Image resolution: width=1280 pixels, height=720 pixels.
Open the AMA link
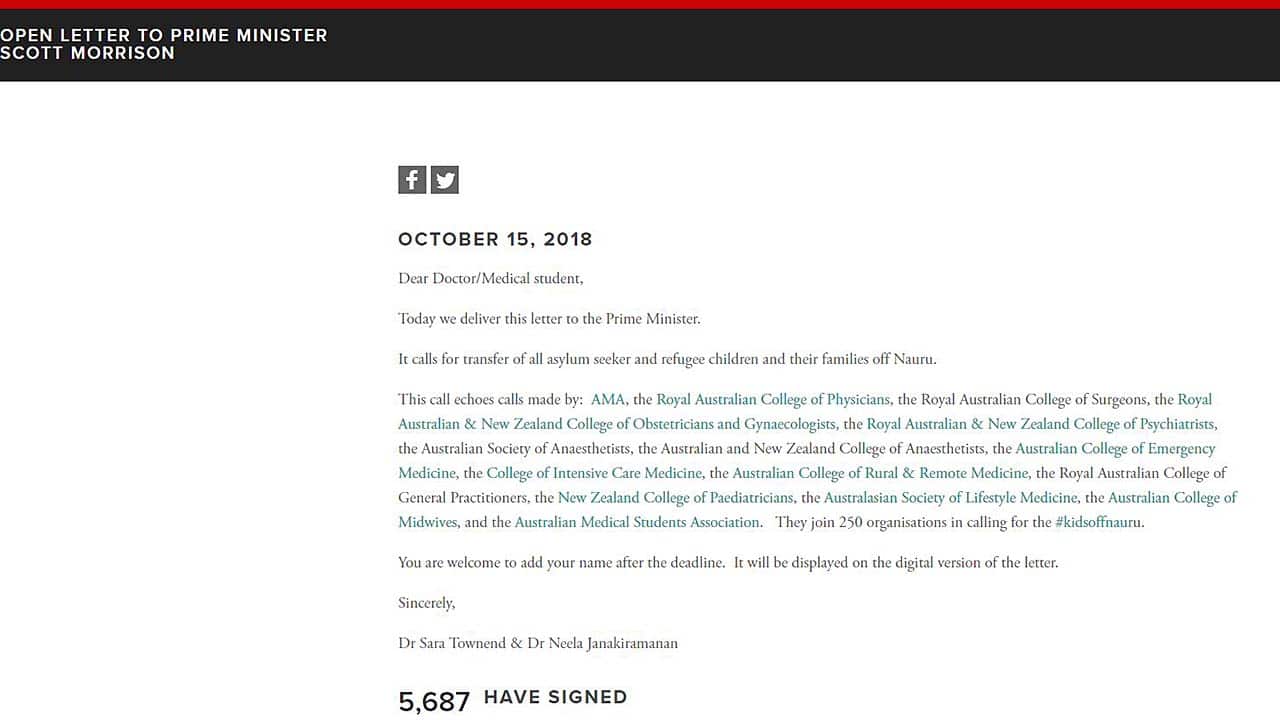point(607,400)
